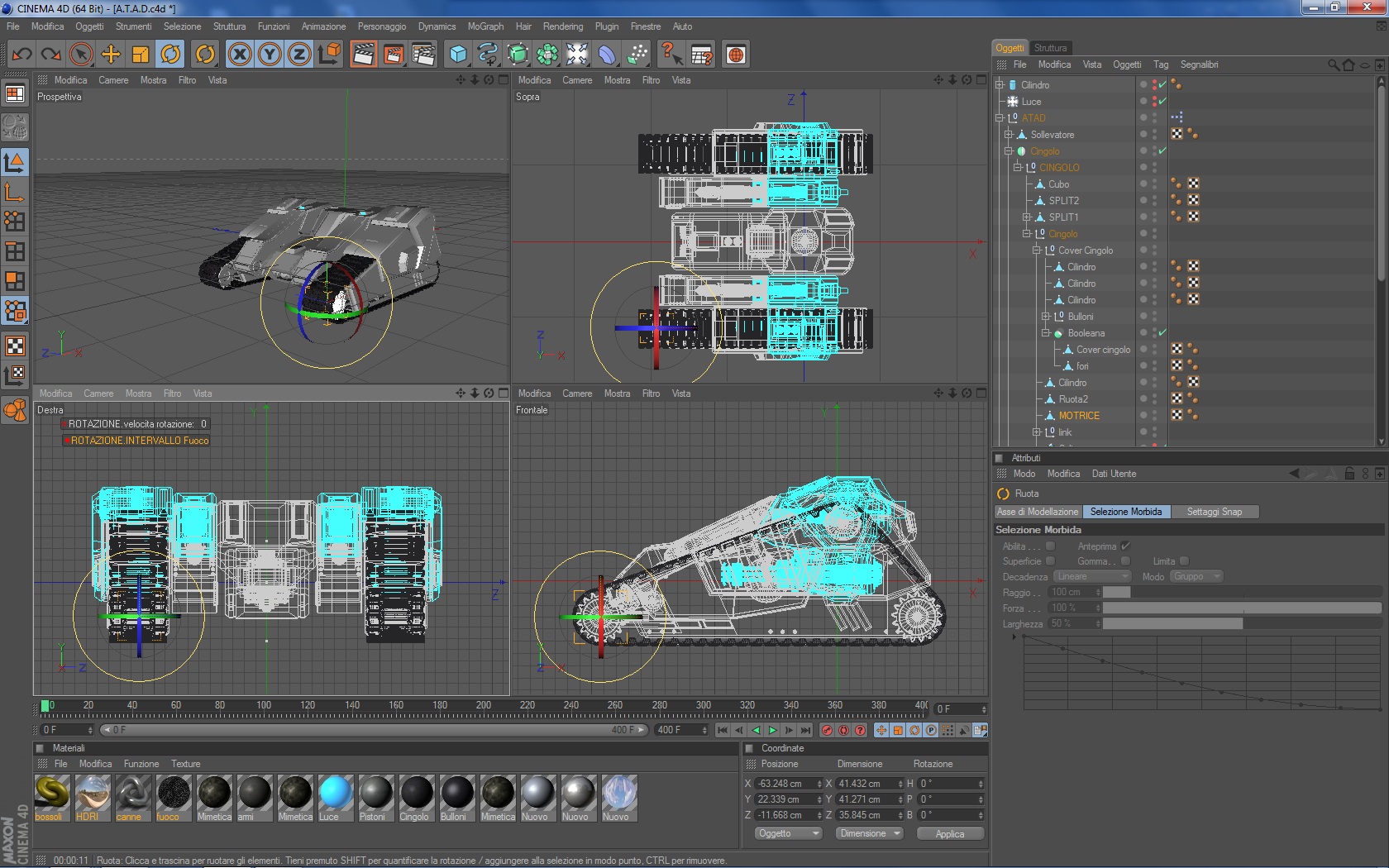This screenshot has width=1389, height=868.
Task: Toggle the Anteprima checkbox
Action: coord(1125,546)
